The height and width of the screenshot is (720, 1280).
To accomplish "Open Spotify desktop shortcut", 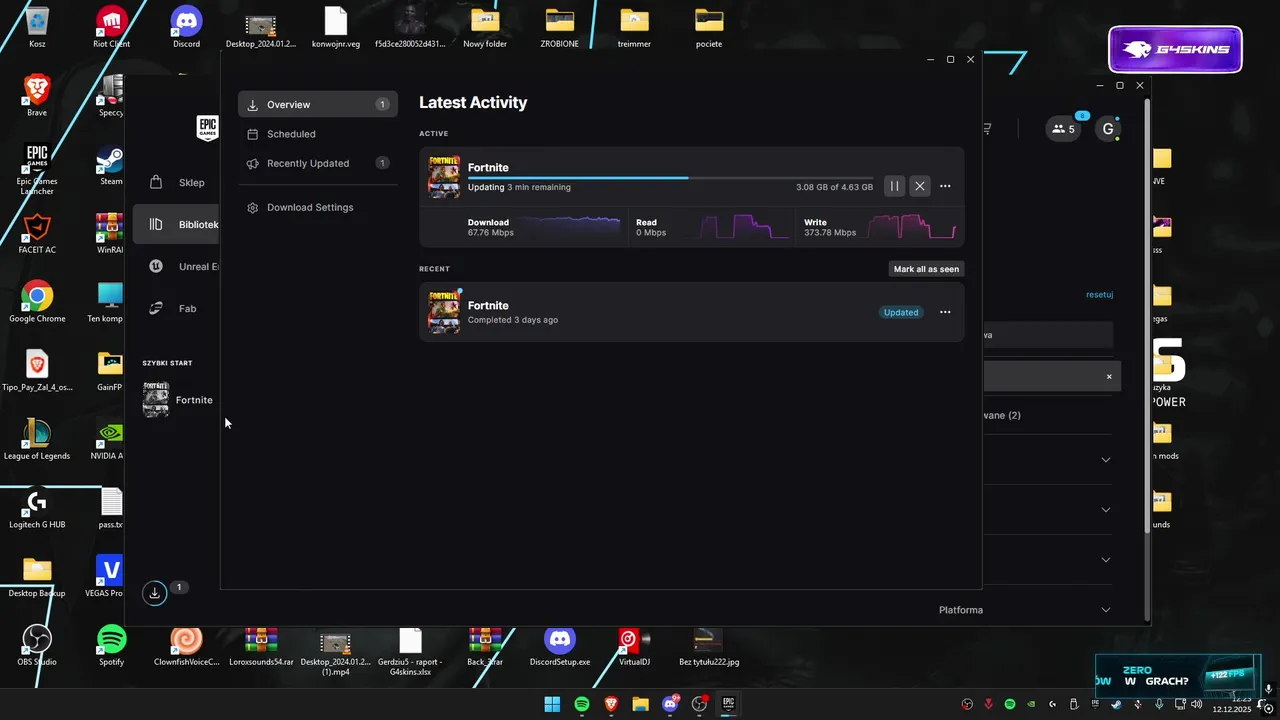I will point(112,645).
